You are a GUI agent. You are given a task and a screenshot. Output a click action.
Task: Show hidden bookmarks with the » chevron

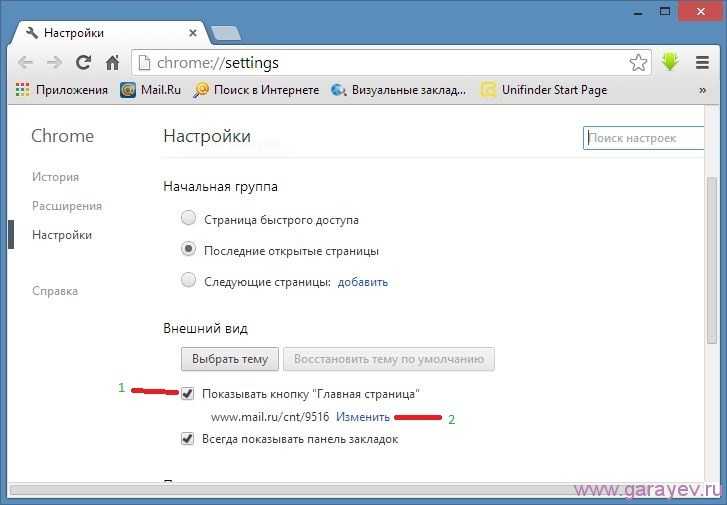point(702,90)
